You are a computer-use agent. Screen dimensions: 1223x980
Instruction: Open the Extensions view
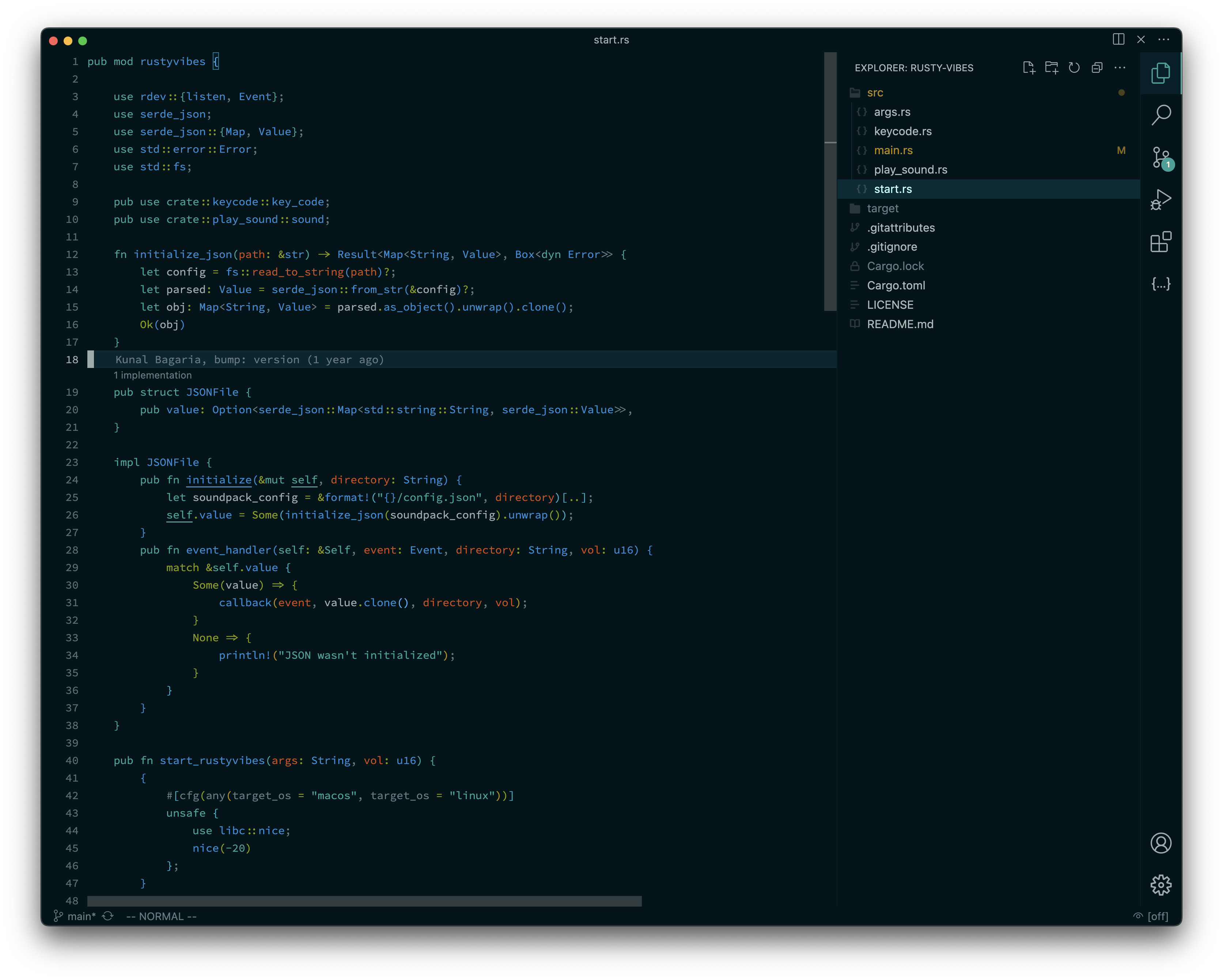1160,242
